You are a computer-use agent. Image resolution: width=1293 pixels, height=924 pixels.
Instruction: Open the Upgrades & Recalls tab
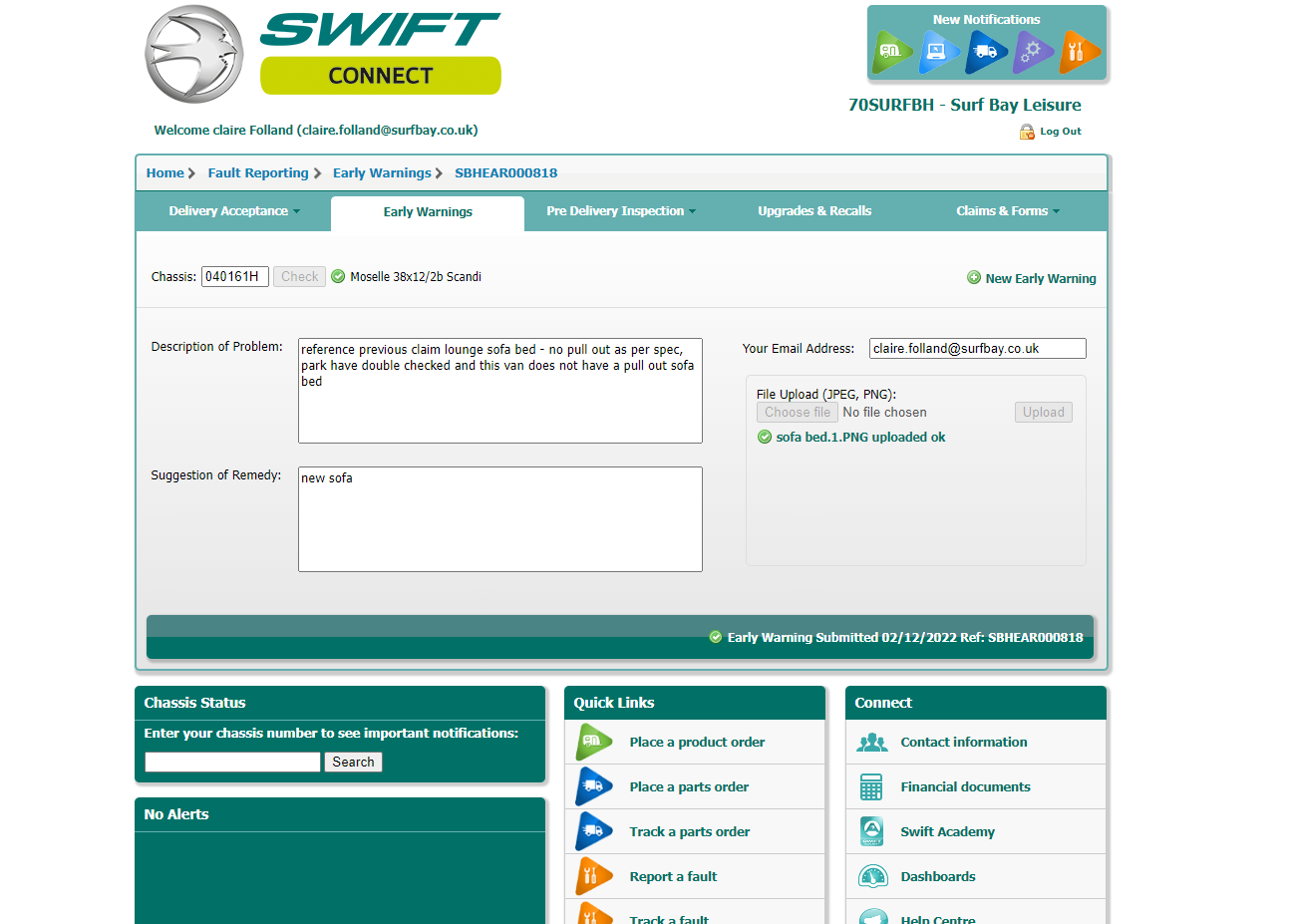point(814,211)
